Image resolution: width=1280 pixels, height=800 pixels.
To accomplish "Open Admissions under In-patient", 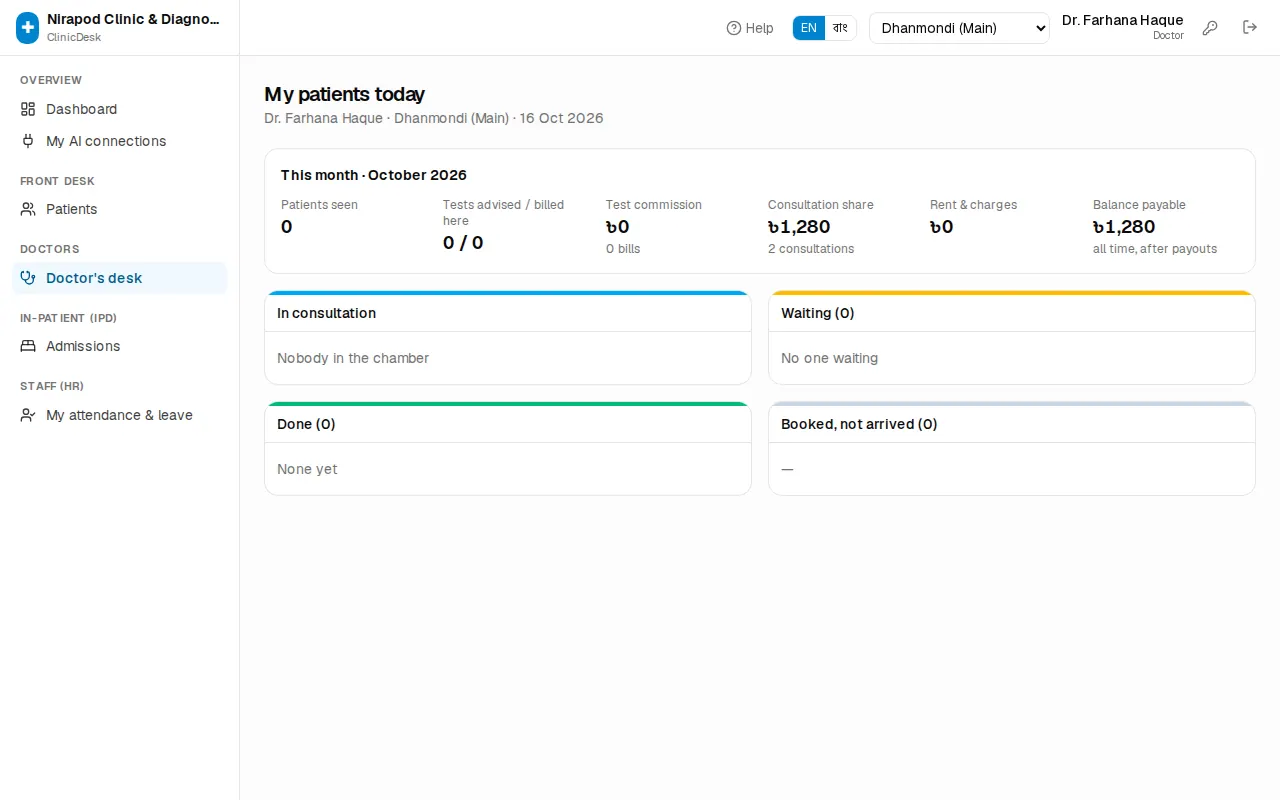I will [119, 346].
